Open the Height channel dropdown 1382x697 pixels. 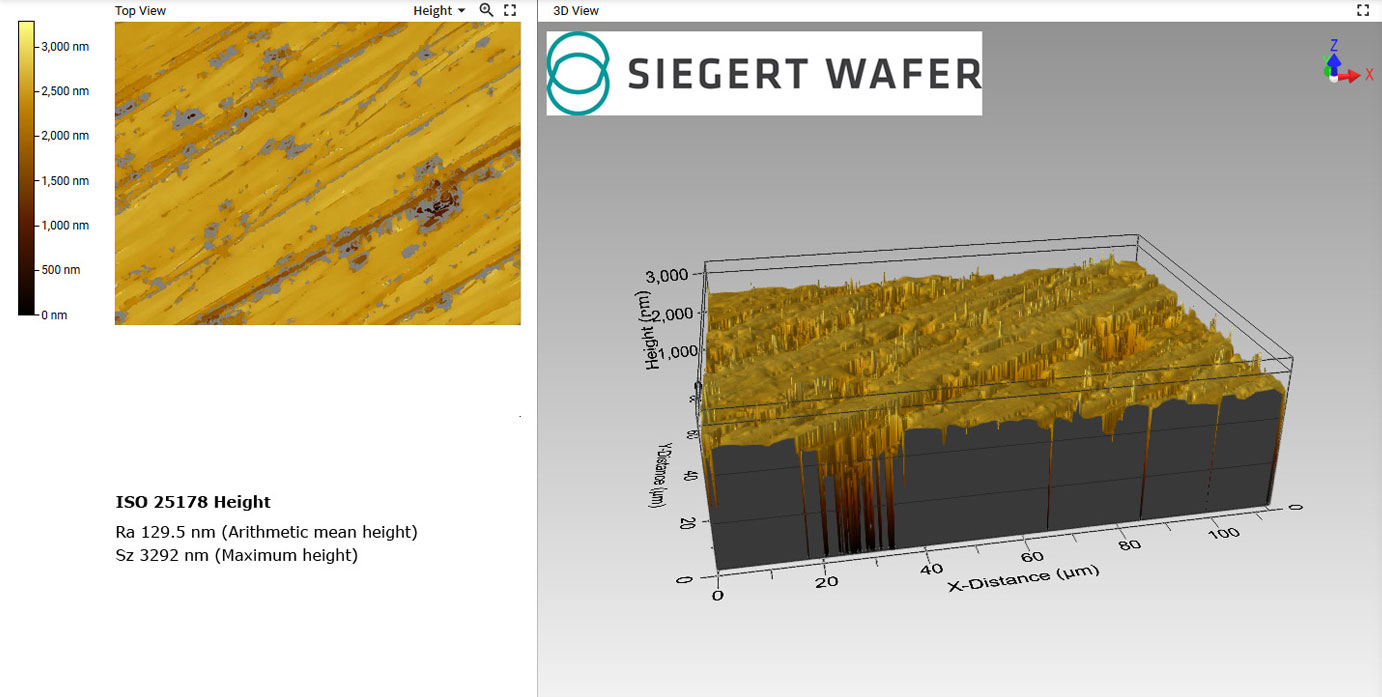pyautogui.click(x=439, y=11)
